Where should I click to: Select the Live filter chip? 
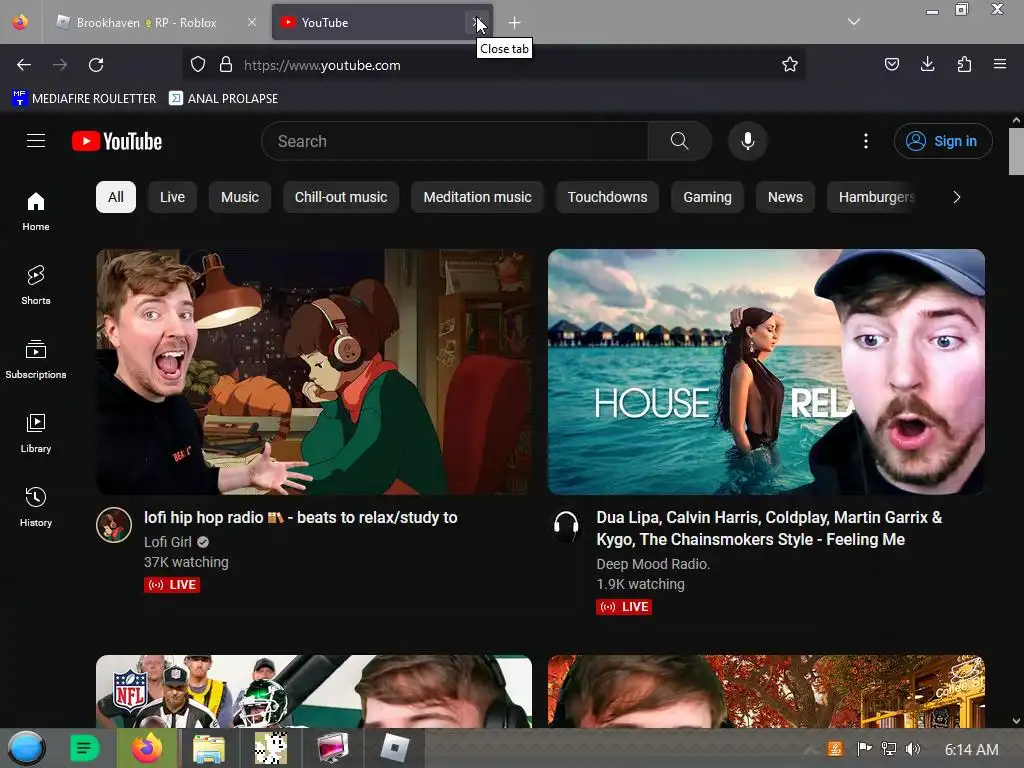click(x=172, y=197)
